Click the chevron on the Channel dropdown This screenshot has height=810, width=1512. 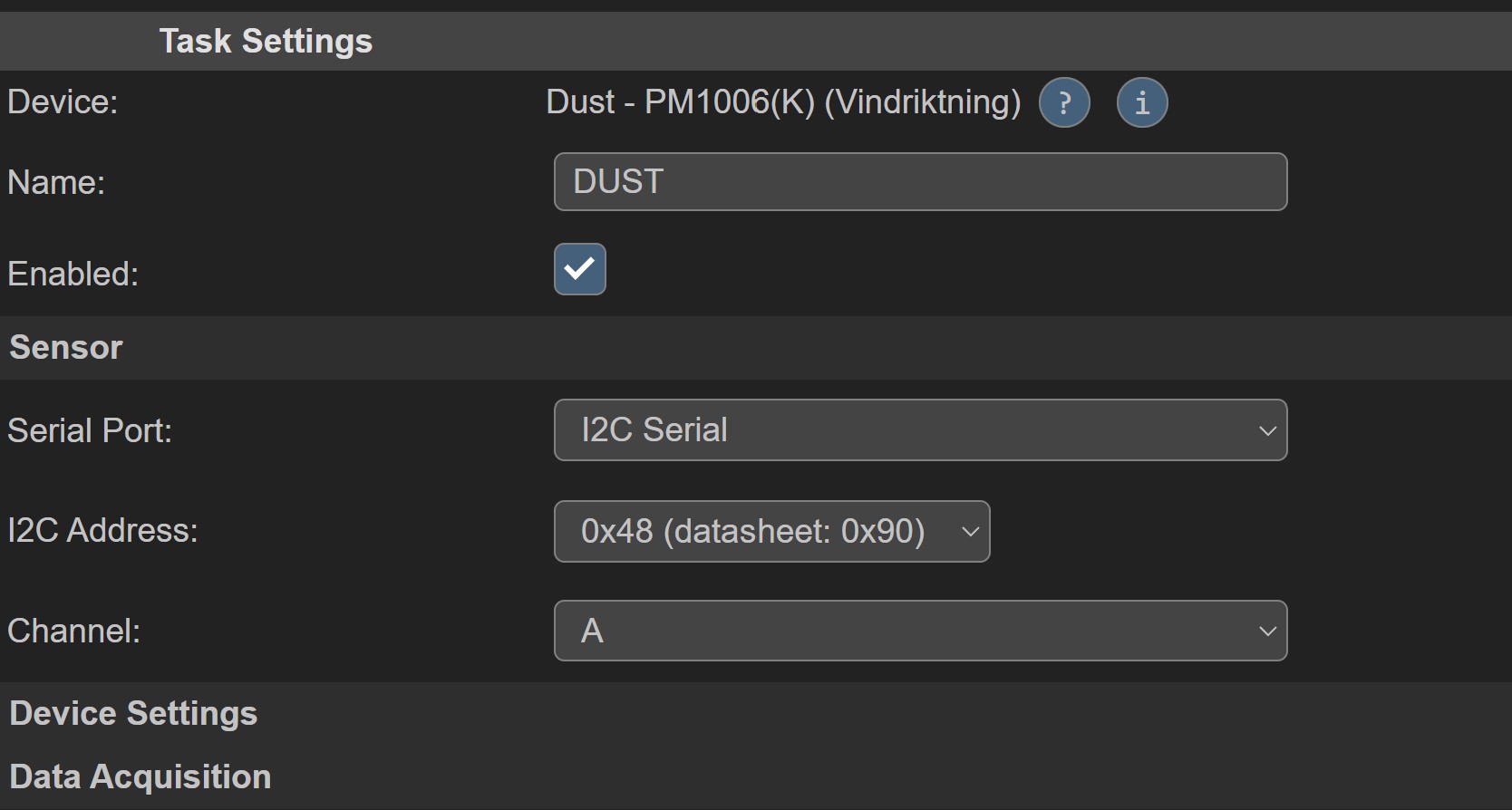pos(1266,631)
